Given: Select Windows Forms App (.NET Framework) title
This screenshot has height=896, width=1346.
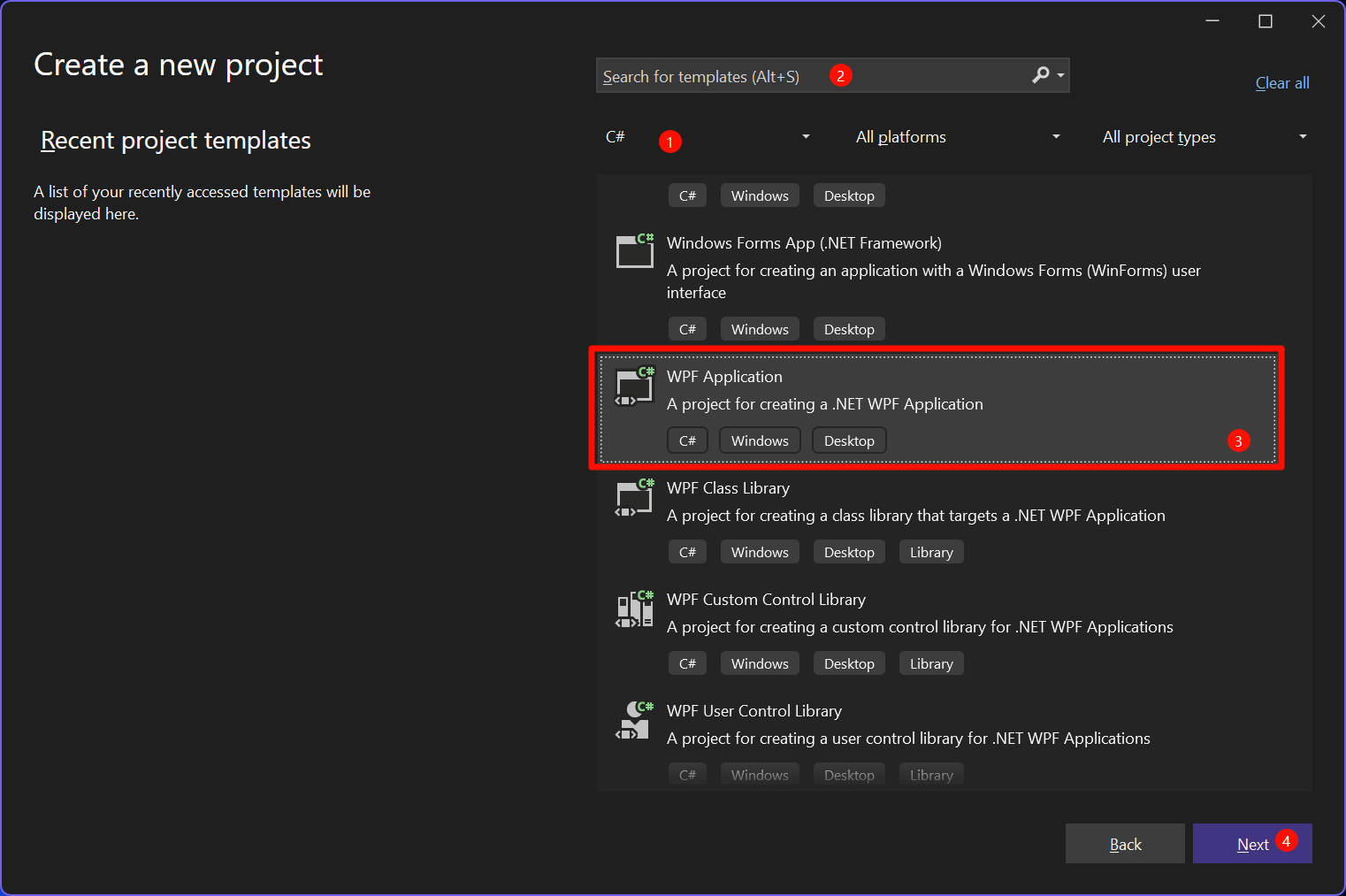Looking at the screenshot, I should click(x=804, y=243).
